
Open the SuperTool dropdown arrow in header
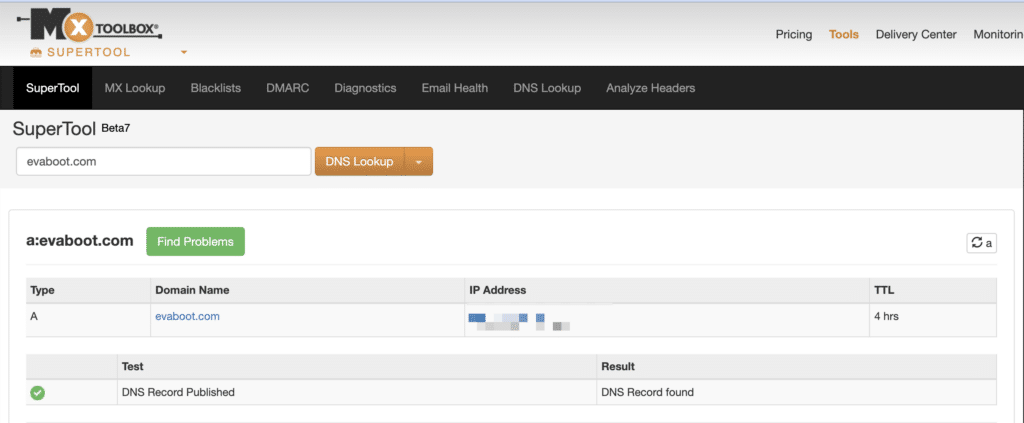(184, 52)
